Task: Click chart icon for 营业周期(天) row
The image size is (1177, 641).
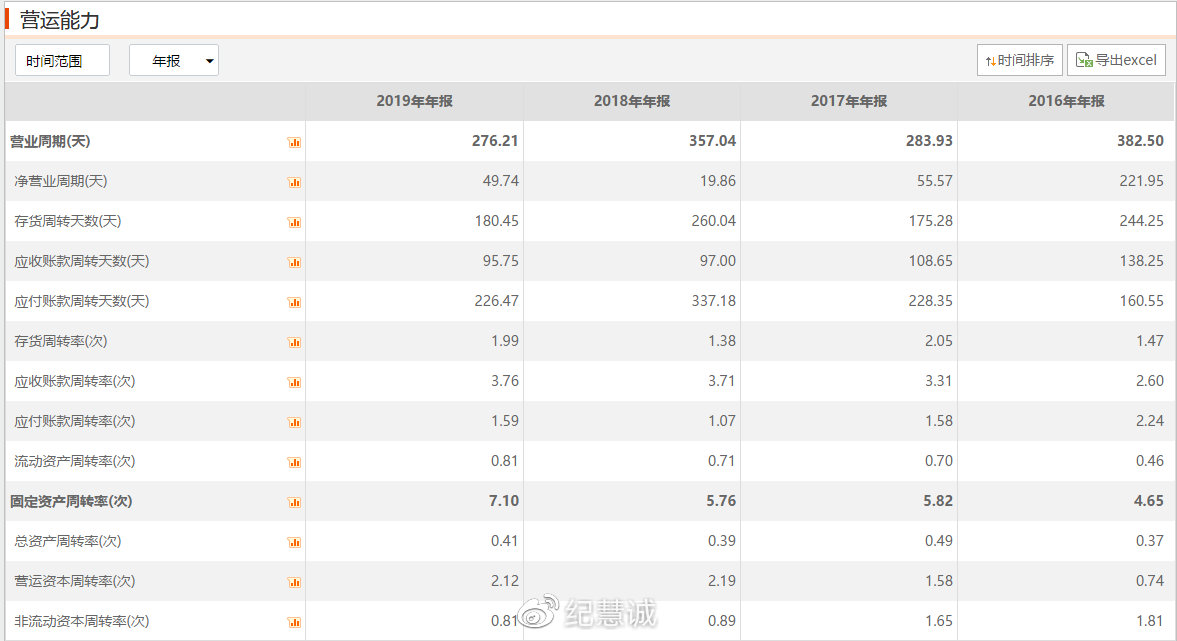Action: click(x=294, y=142)
